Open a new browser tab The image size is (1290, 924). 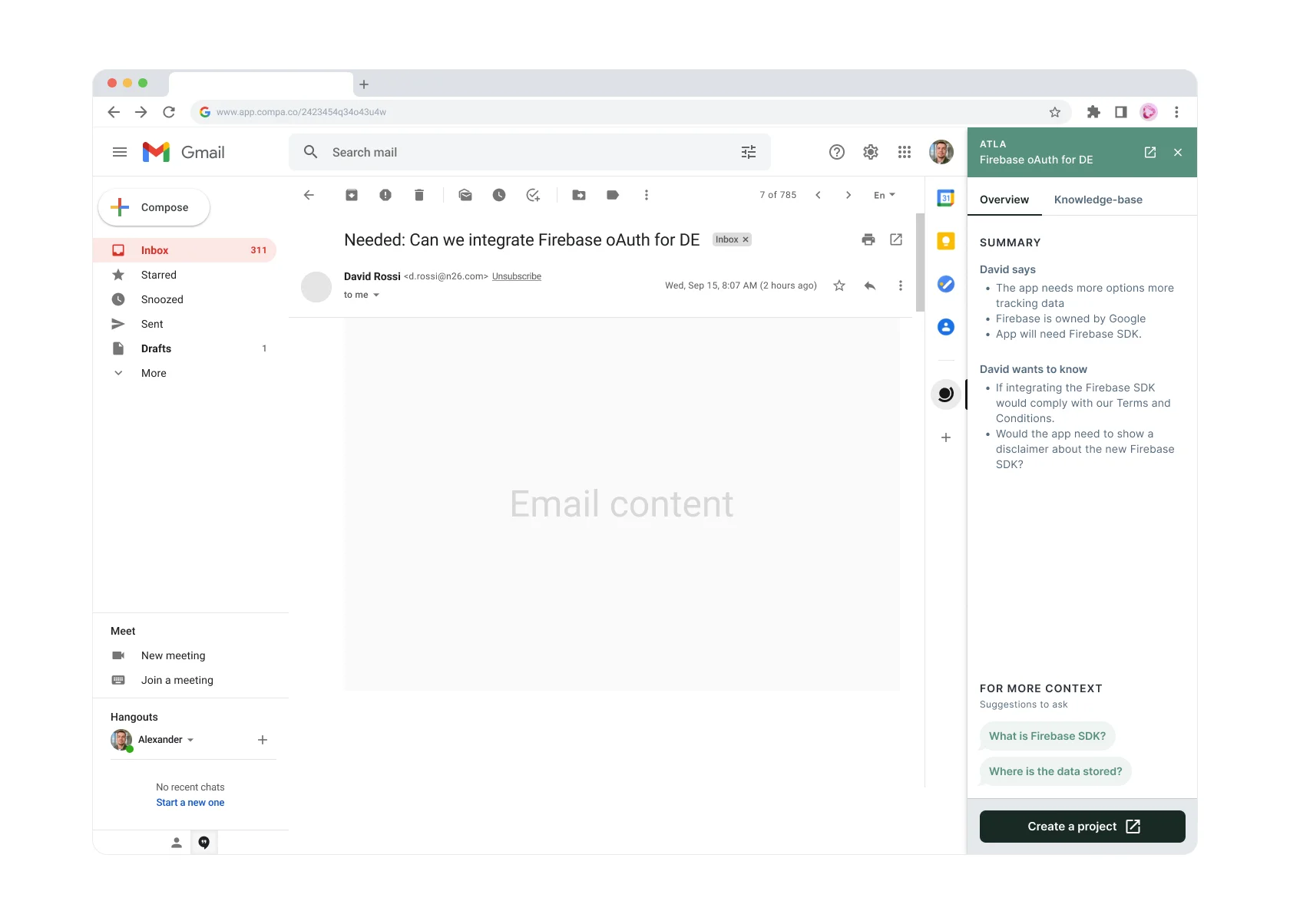(x=364, y=84)
